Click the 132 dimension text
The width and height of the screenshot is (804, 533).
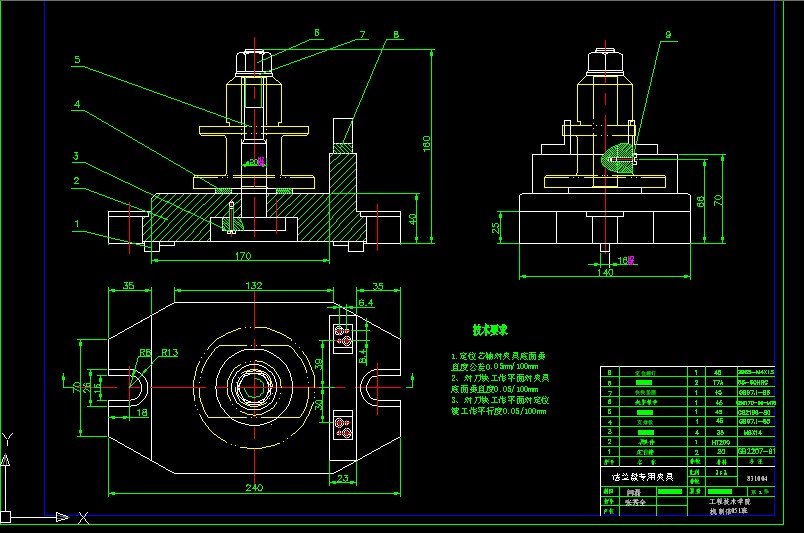(x=254, y=286)
